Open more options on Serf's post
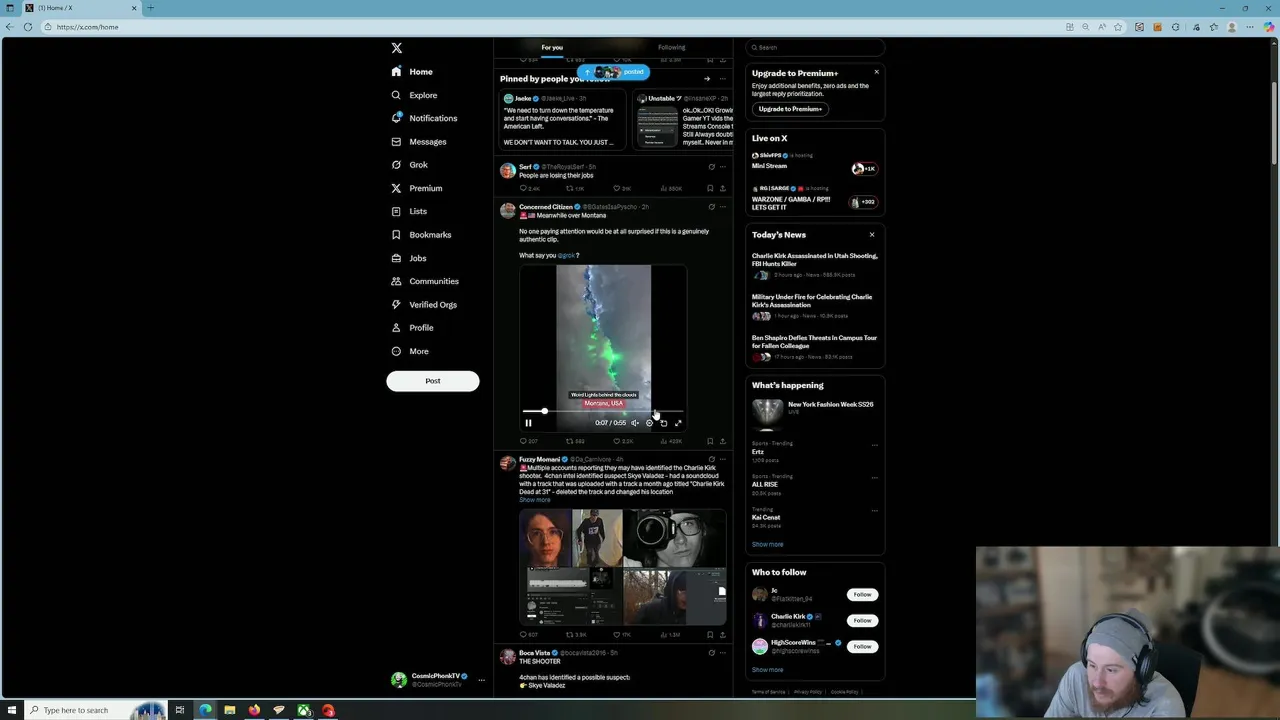 723,167
